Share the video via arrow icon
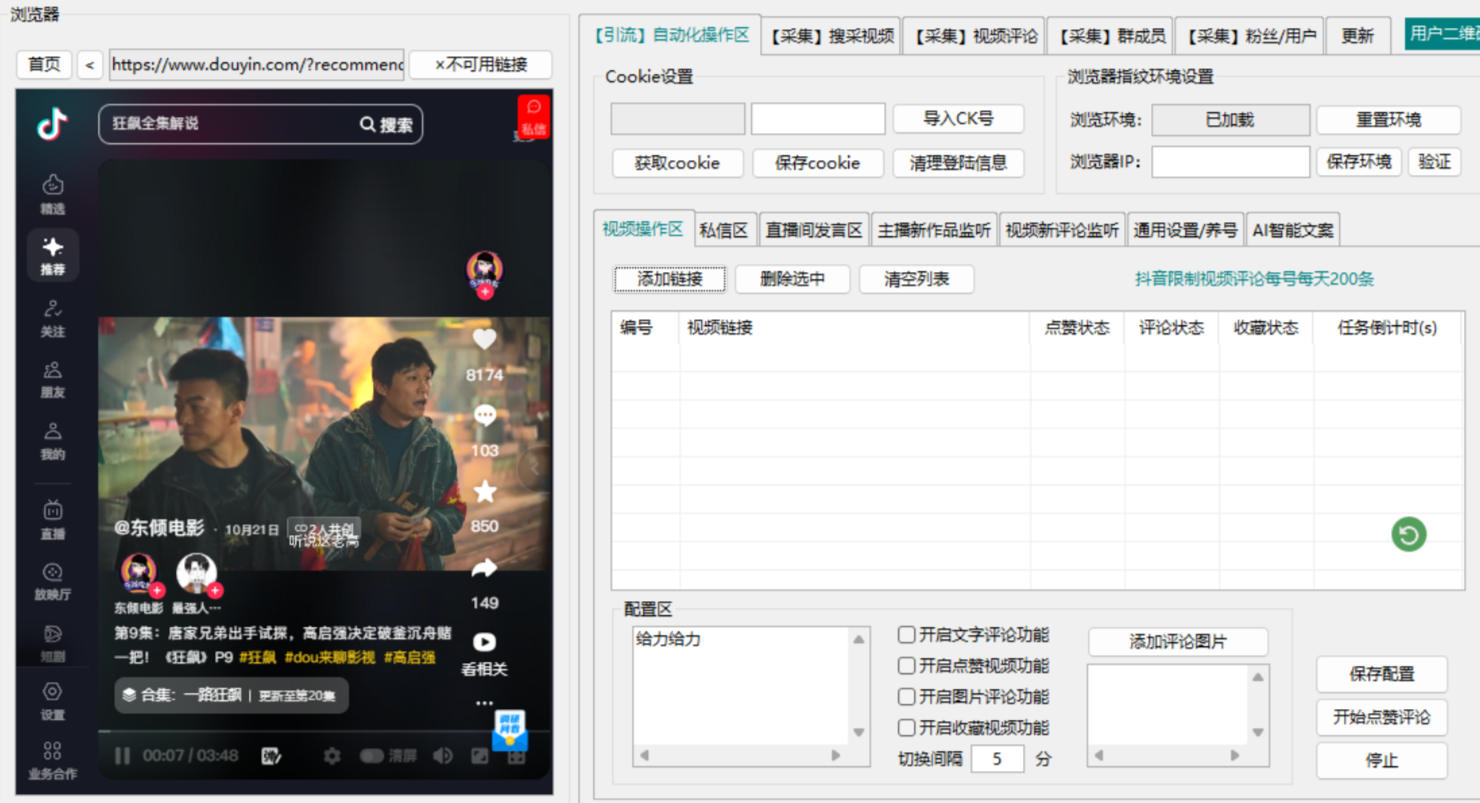1480x803 pixels. tap(484, 567)
